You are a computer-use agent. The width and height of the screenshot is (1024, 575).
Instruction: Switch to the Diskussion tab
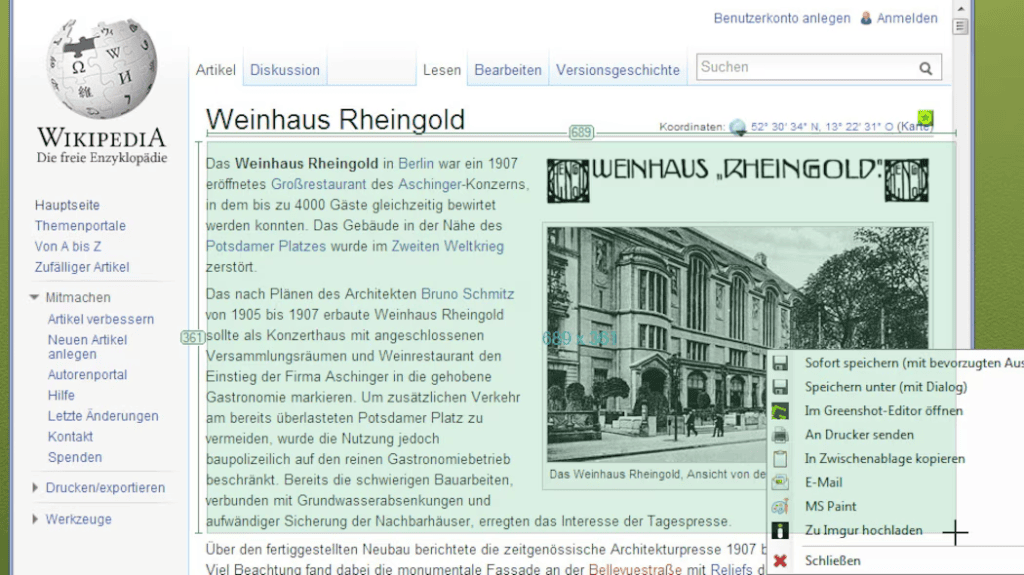[x=285, y=70]
